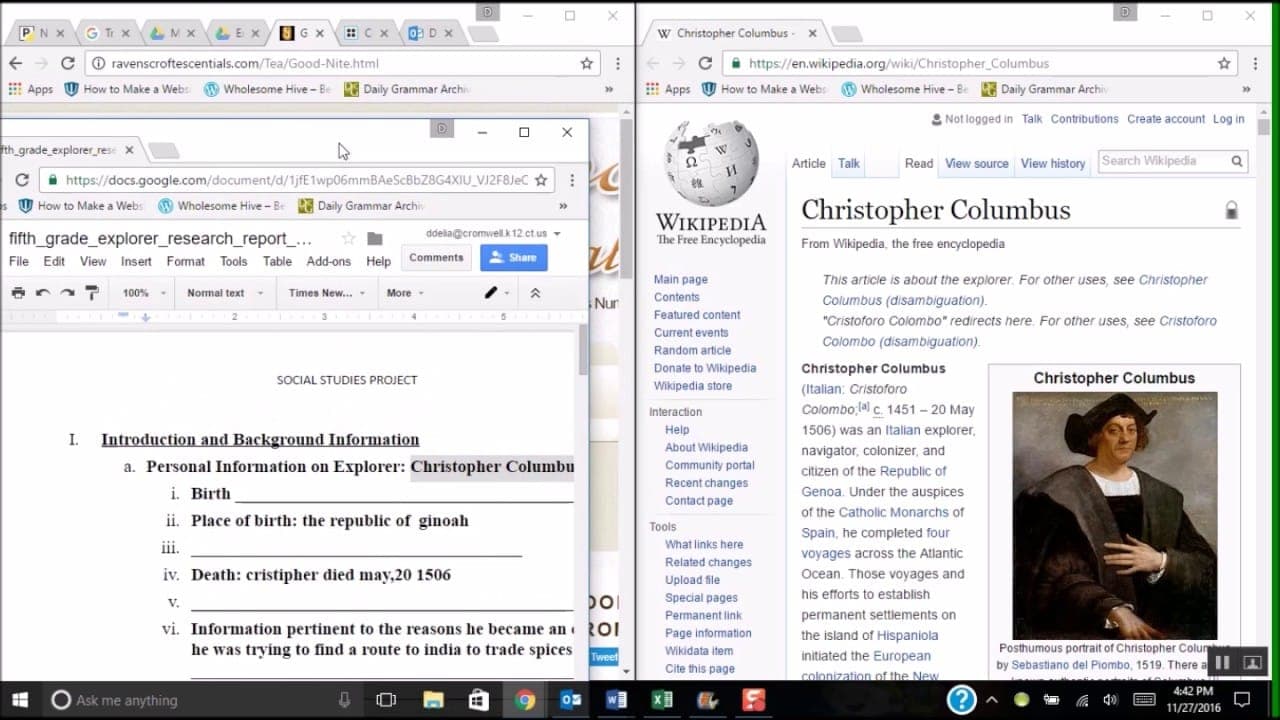
Task: Click the Wikipedia globe logo
Action: coord(711,164)
